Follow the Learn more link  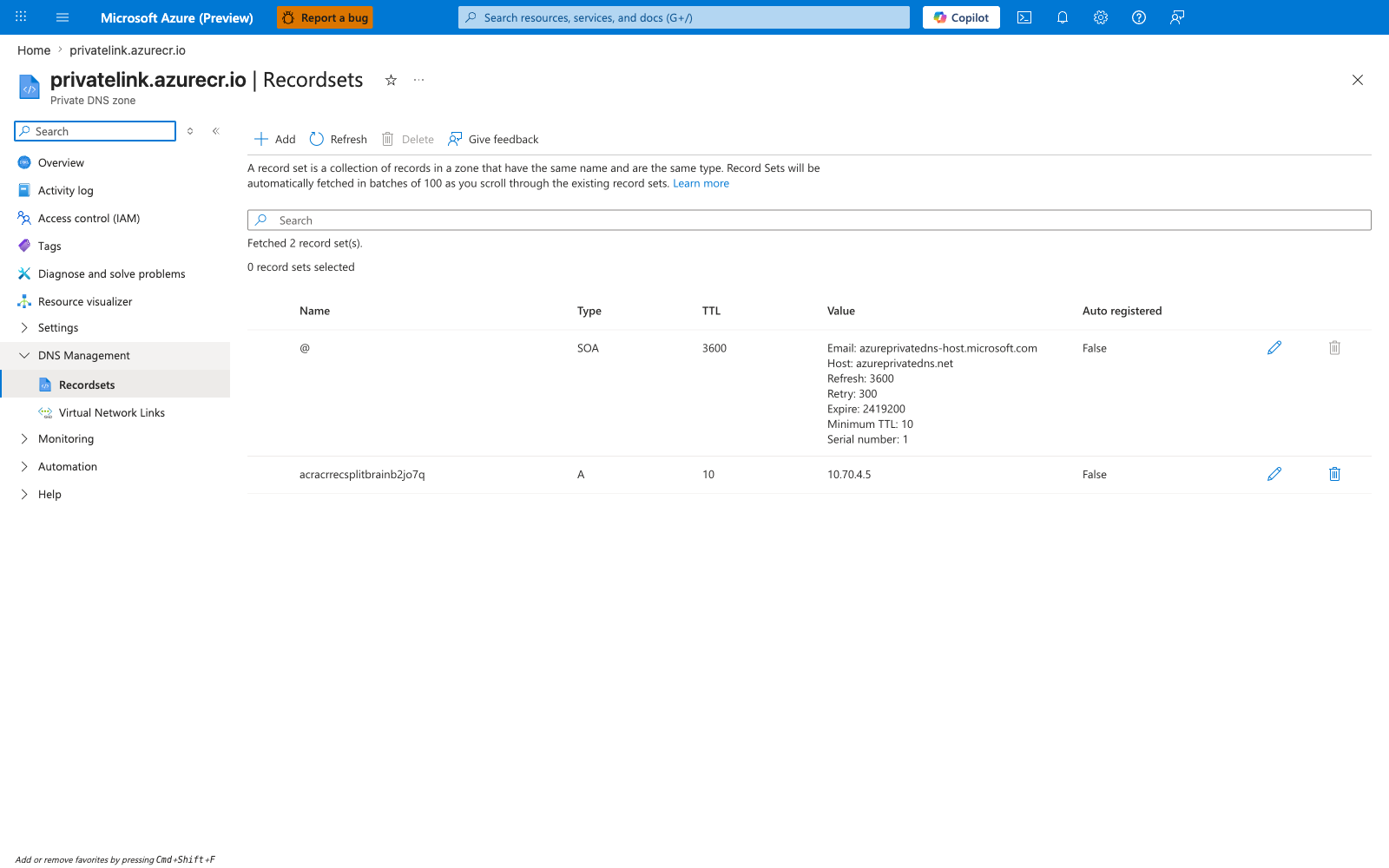(701, 184)
